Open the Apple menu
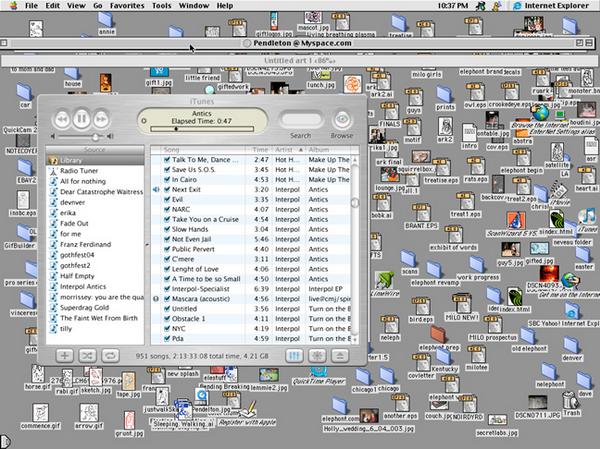 coord(13,5)
